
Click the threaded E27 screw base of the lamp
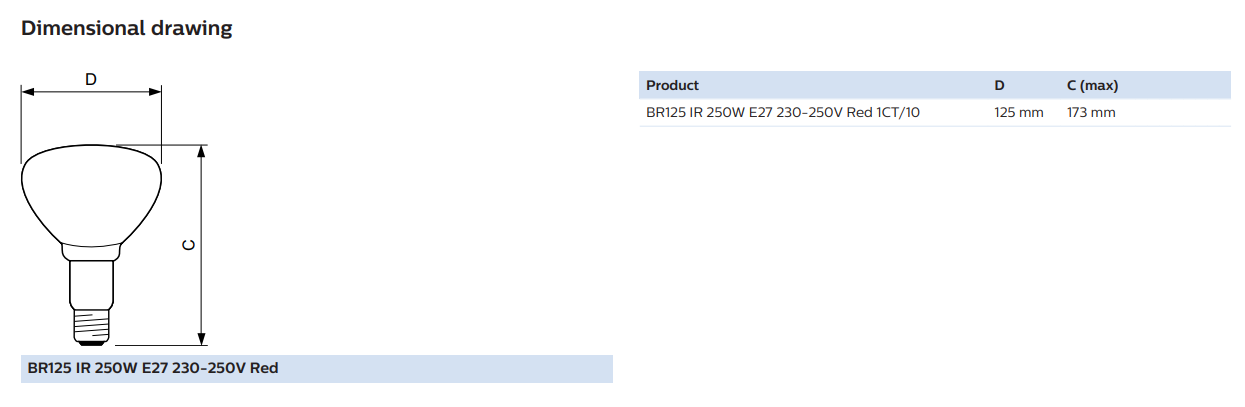[90, 323]
